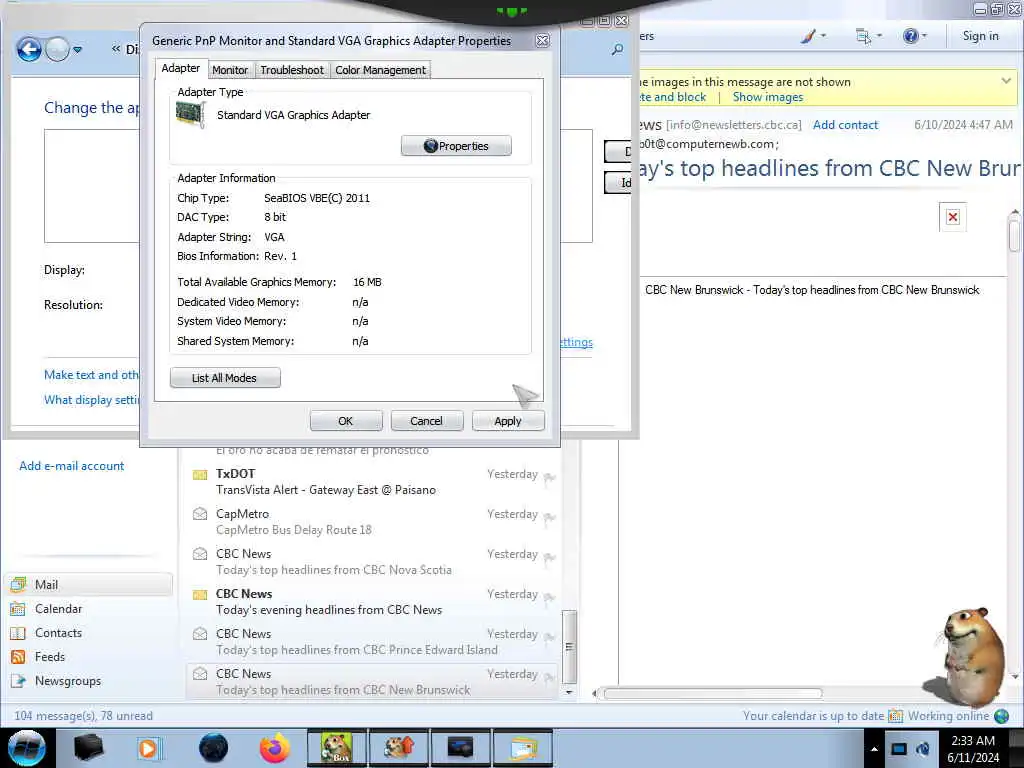Viewport: 1024px width, 768px height.
Task: Click Show images in yellow info bar
Action: click(x=767, y=97)
